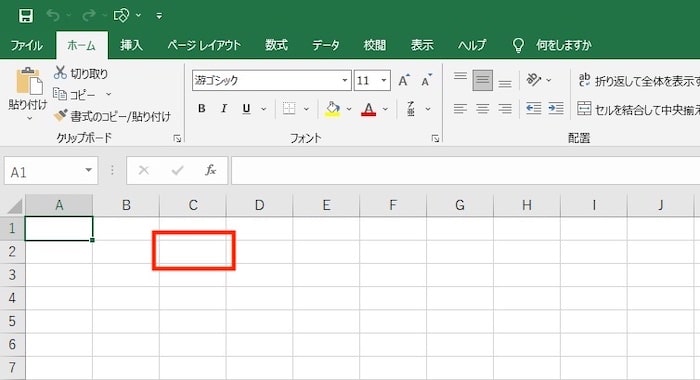The image size is (700, 380).
Task: Open the データ tab
Action: point(325,45)
